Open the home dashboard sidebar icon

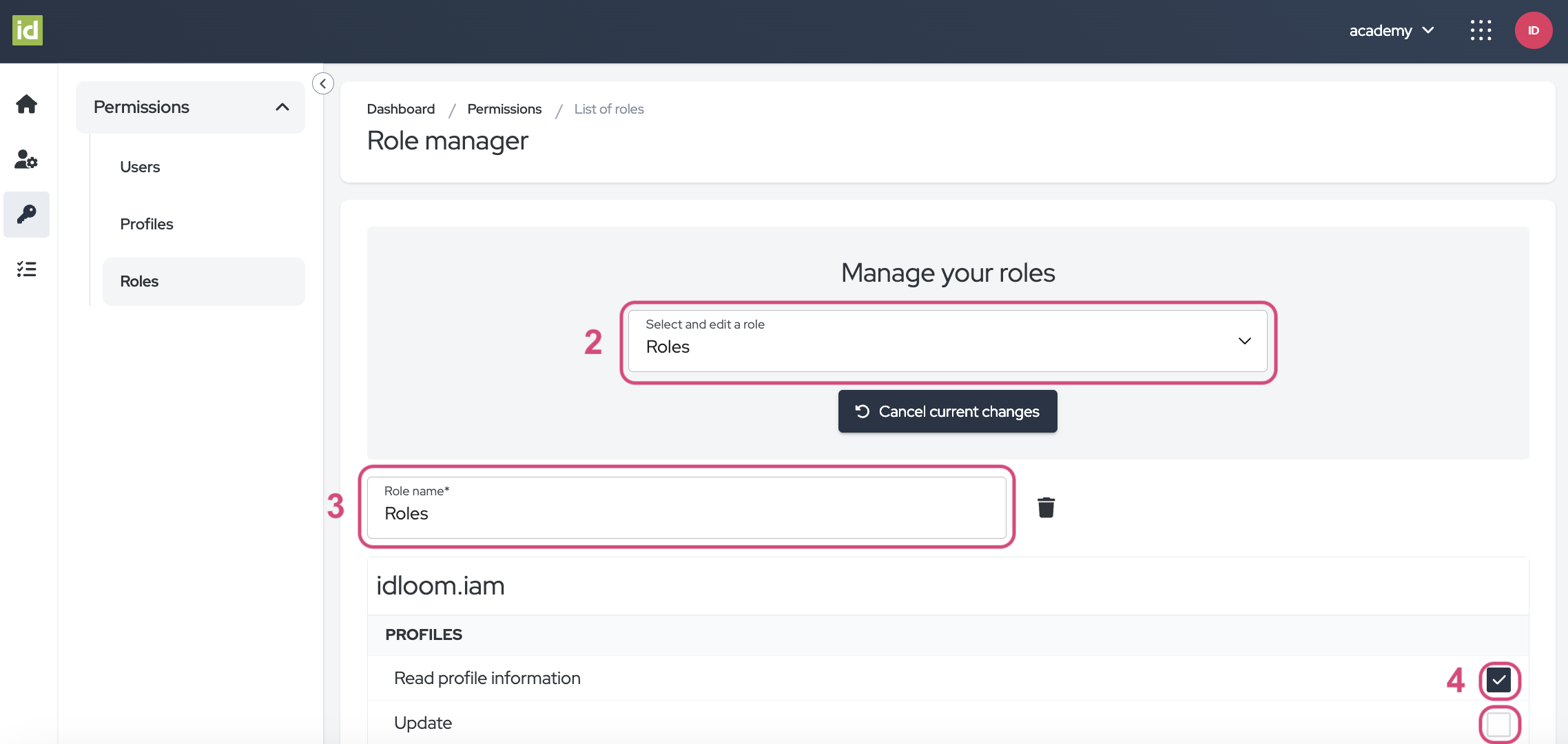[x=26, y=104]
